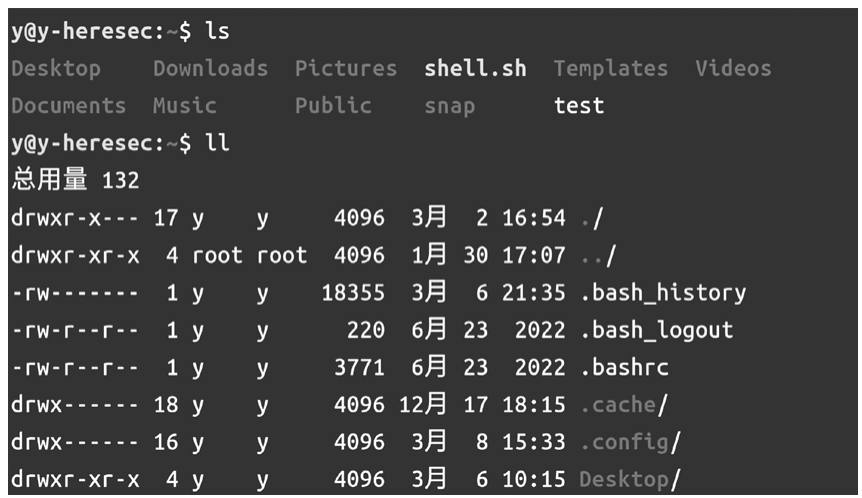
Task: Select the .cache/ directory entry
Action: (623, 405)
